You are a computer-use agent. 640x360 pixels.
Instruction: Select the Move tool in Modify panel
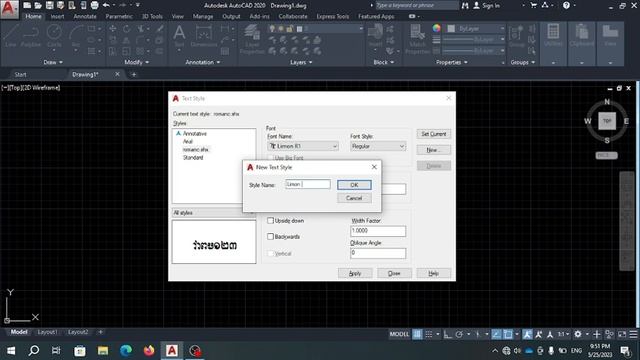[113, 29]
